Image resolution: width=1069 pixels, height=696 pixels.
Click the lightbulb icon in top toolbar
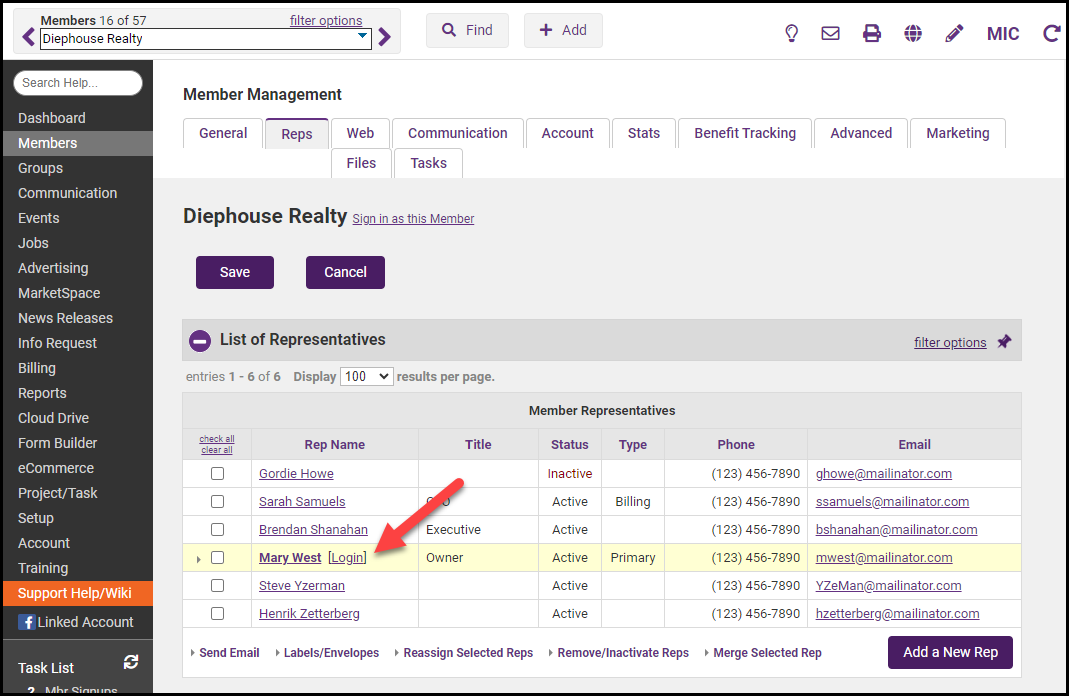(791, 33)
